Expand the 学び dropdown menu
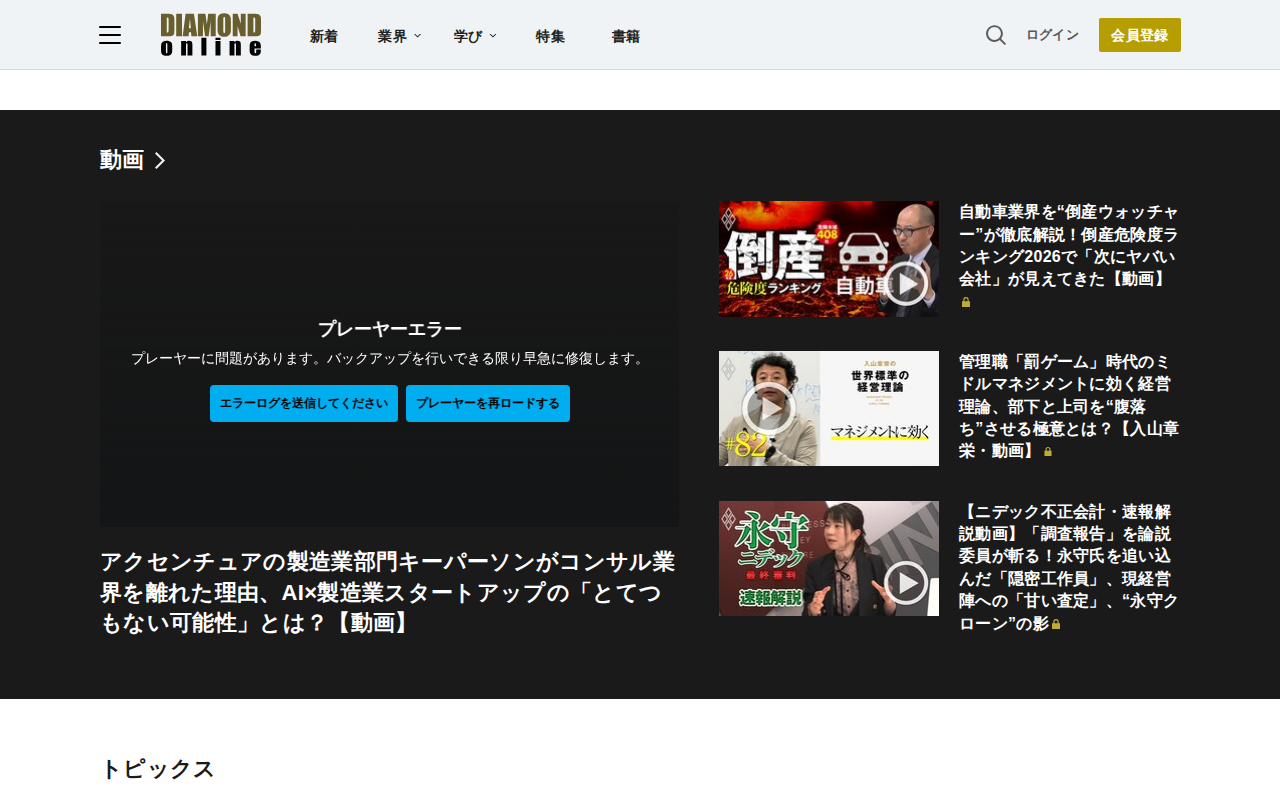This screenshot has width=1280, height=800. tap(475, 36)
